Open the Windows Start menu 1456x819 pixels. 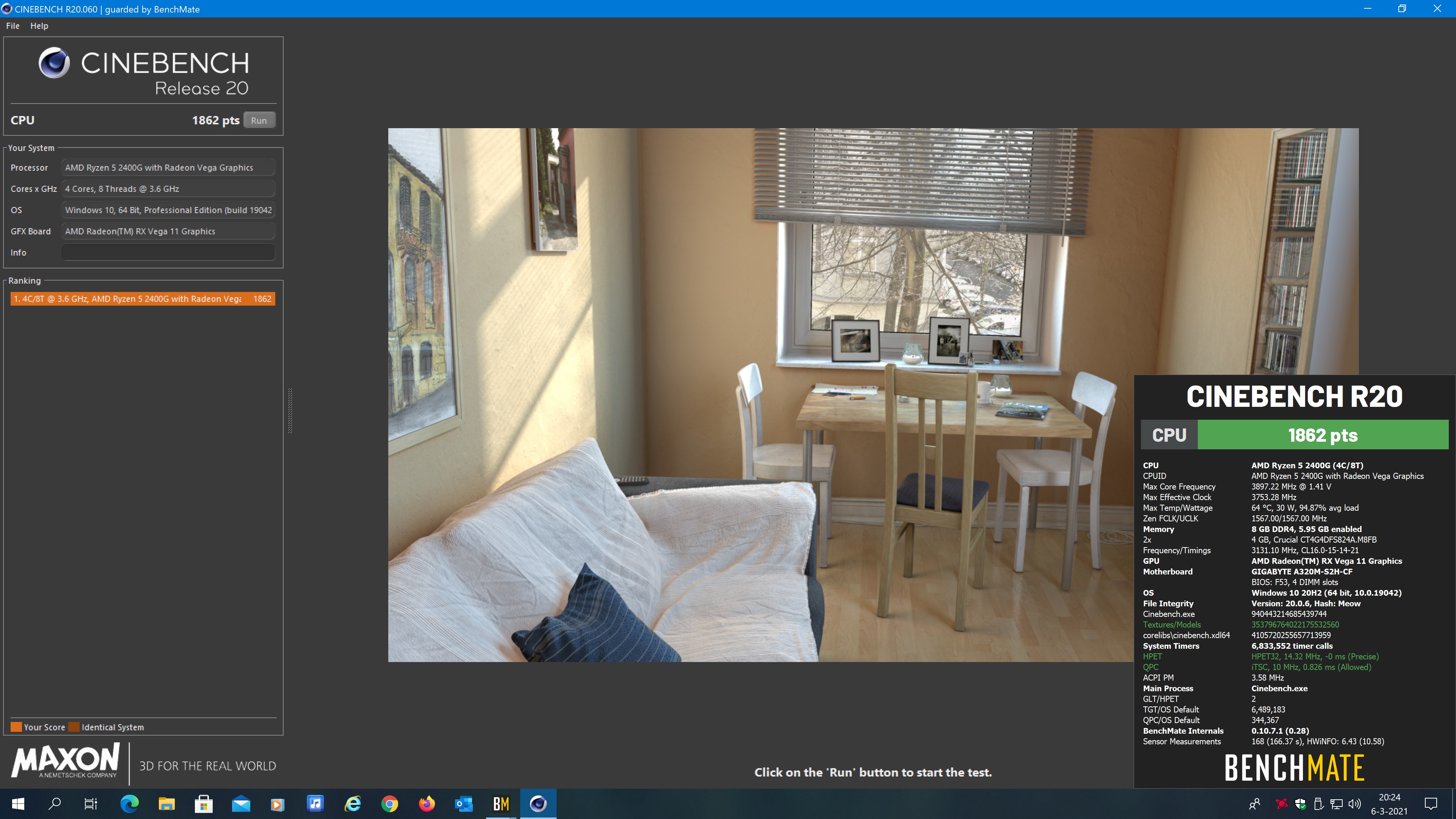[18, 804]
